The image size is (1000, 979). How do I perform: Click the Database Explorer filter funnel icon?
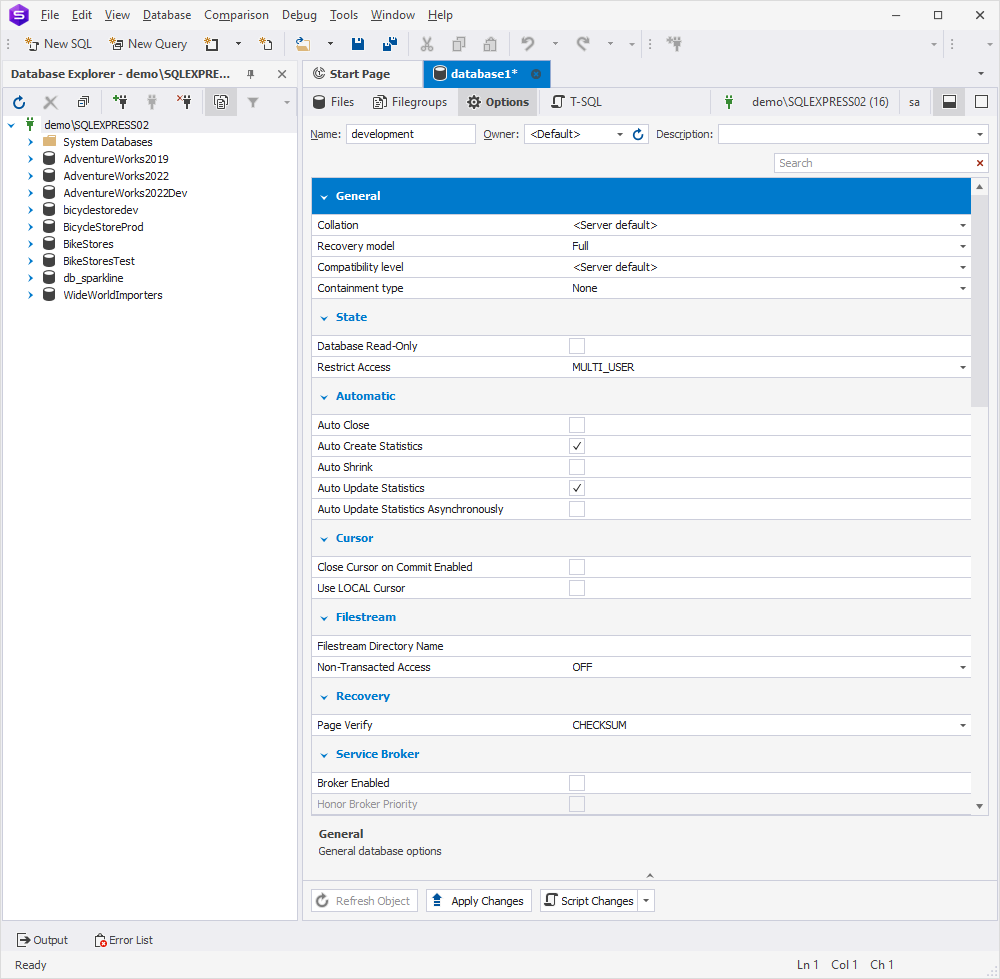(253, 102)
